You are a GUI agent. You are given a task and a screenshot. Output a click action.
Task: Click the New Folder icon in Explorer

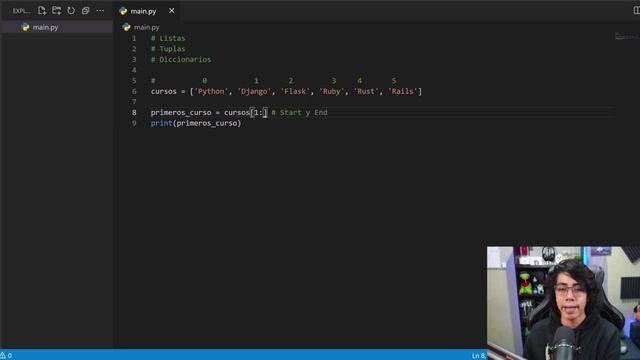[x=56, y=11]
